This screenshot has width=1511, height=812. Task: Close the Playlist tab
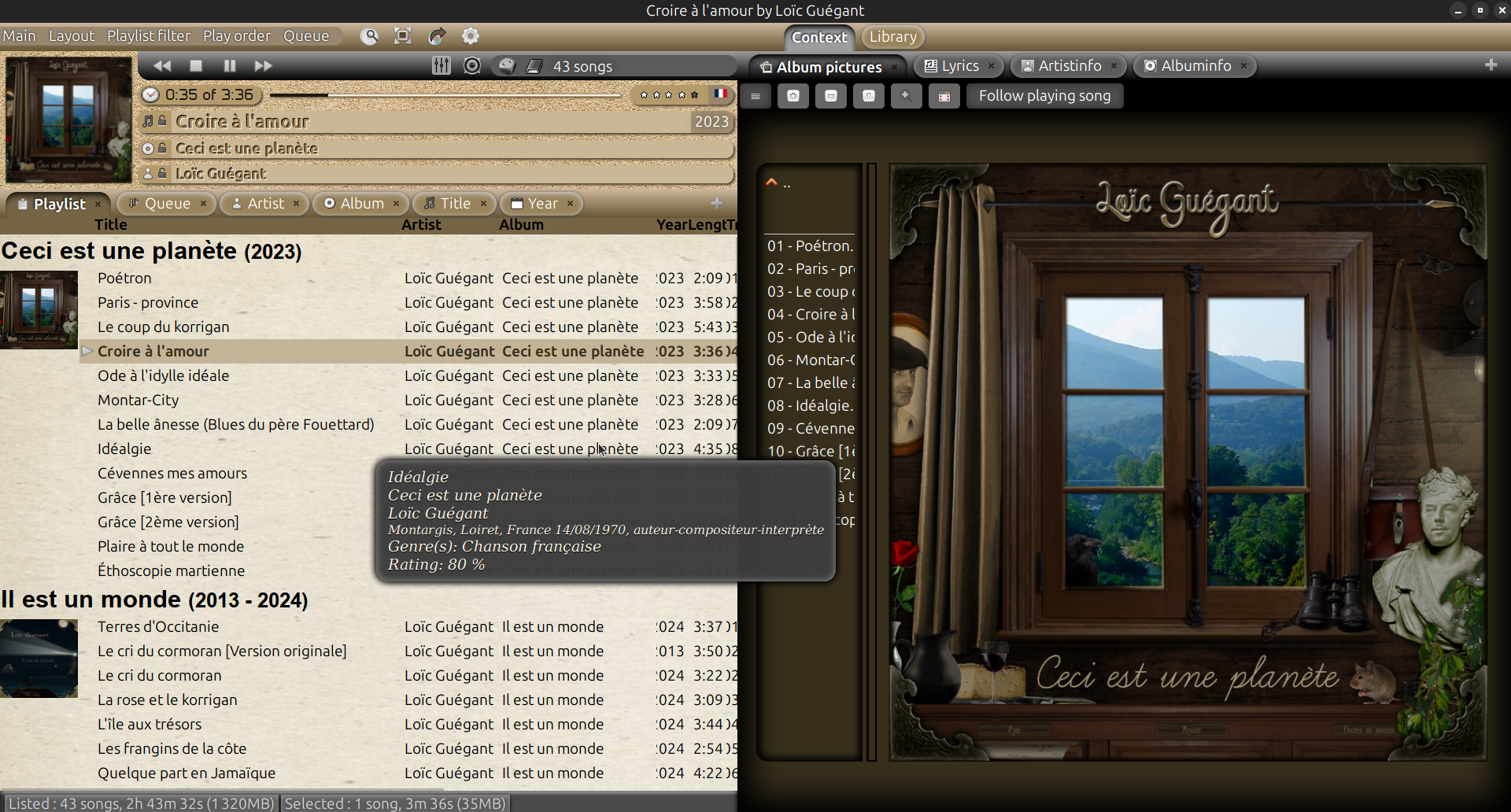[98, 204]
